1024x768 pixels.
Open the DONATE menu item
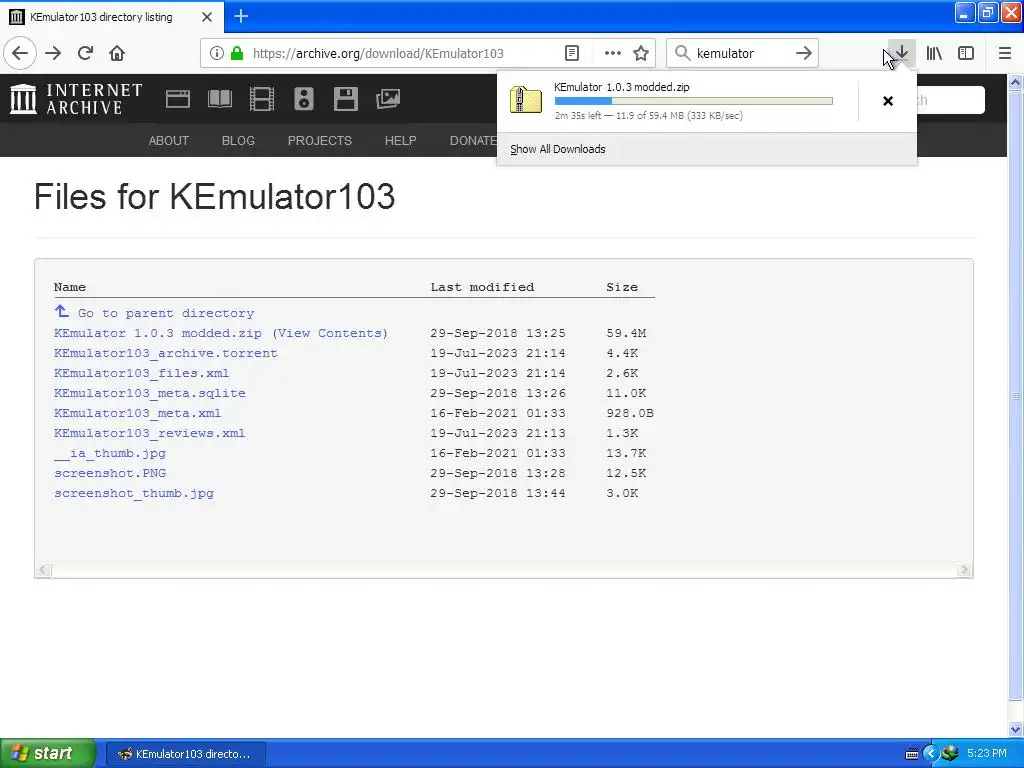(x=473, y=140)
